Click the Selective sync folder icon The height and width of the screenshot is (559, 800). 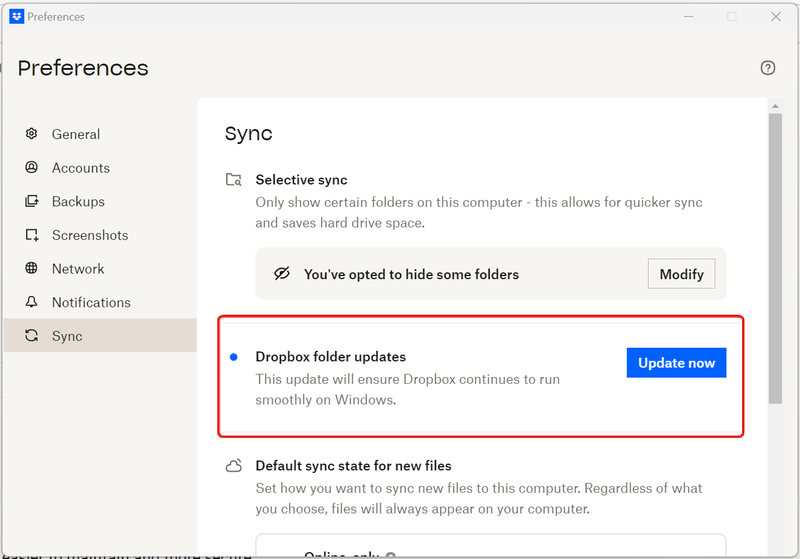coord(233,180)
